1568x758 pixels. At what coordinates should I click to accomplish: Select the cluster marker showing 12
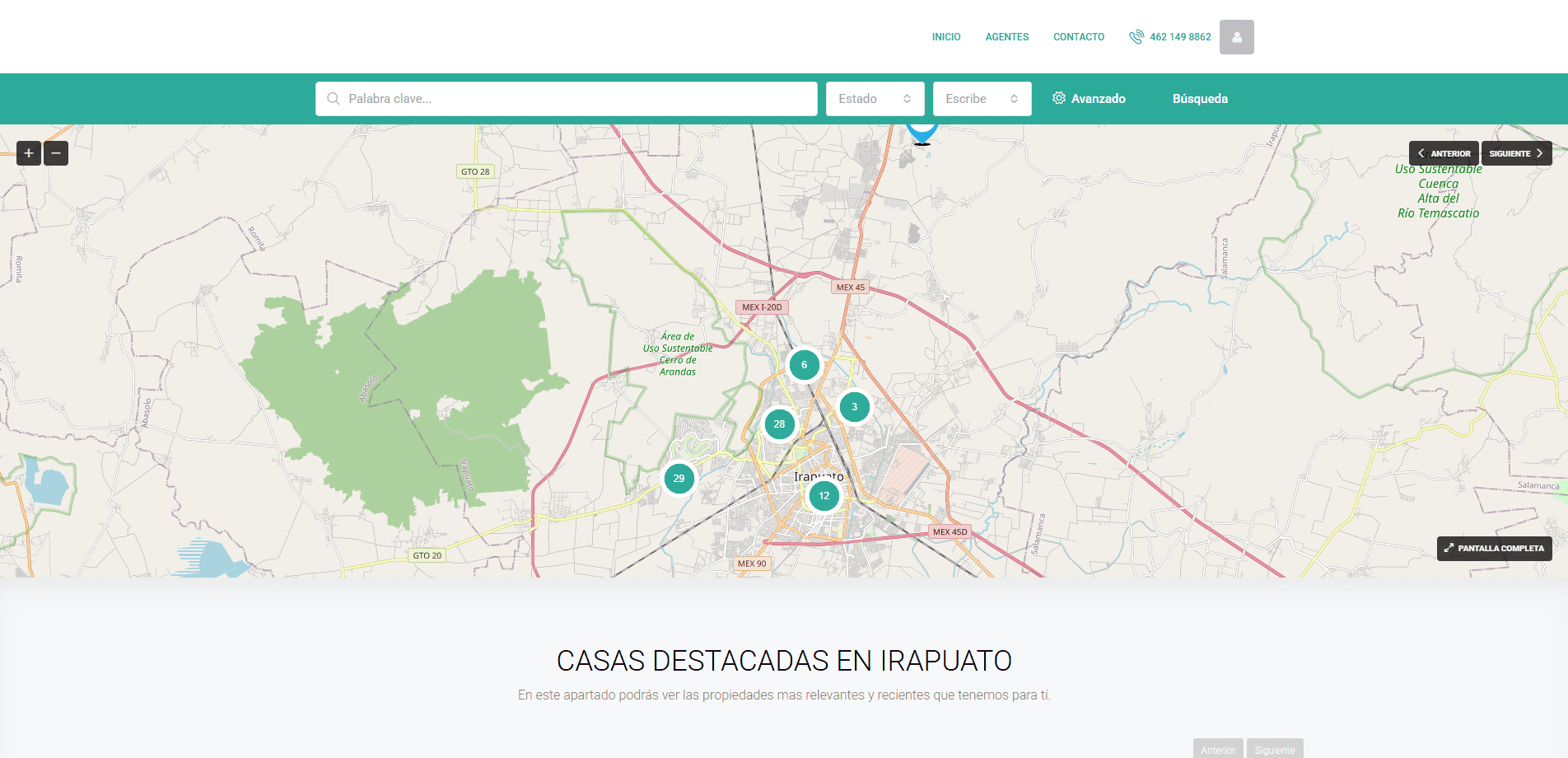(x=824, y=496)
